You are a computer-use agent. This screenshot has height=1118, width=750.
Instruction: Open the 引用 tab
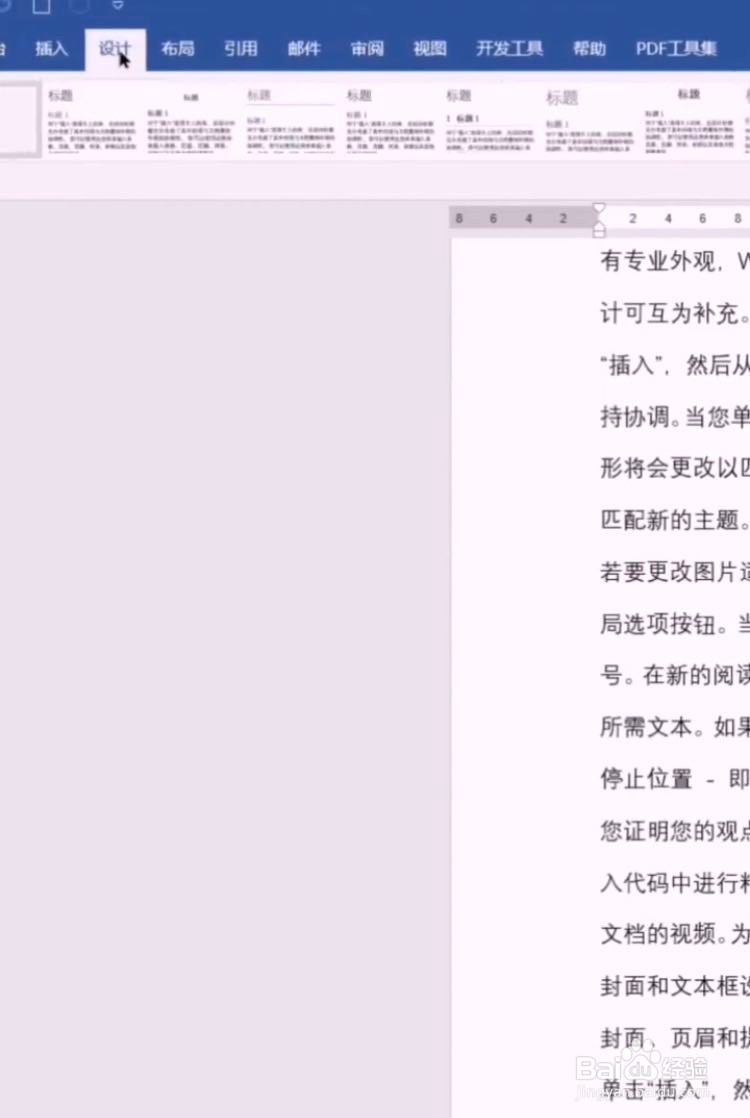[x=240, y=48]
